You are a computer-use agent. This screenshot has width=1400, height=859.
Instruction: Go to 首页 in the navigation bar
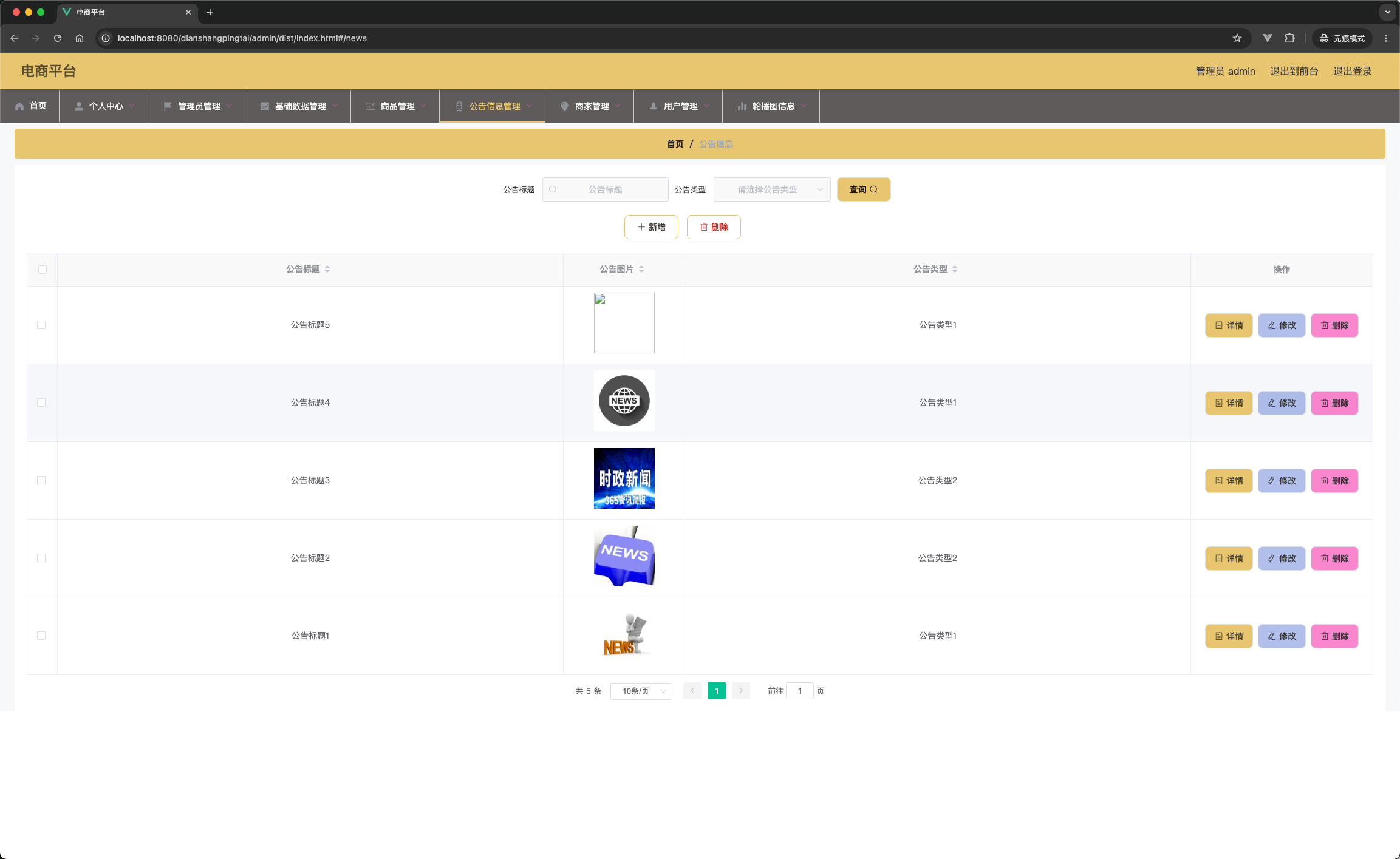(x=38, y=106)
